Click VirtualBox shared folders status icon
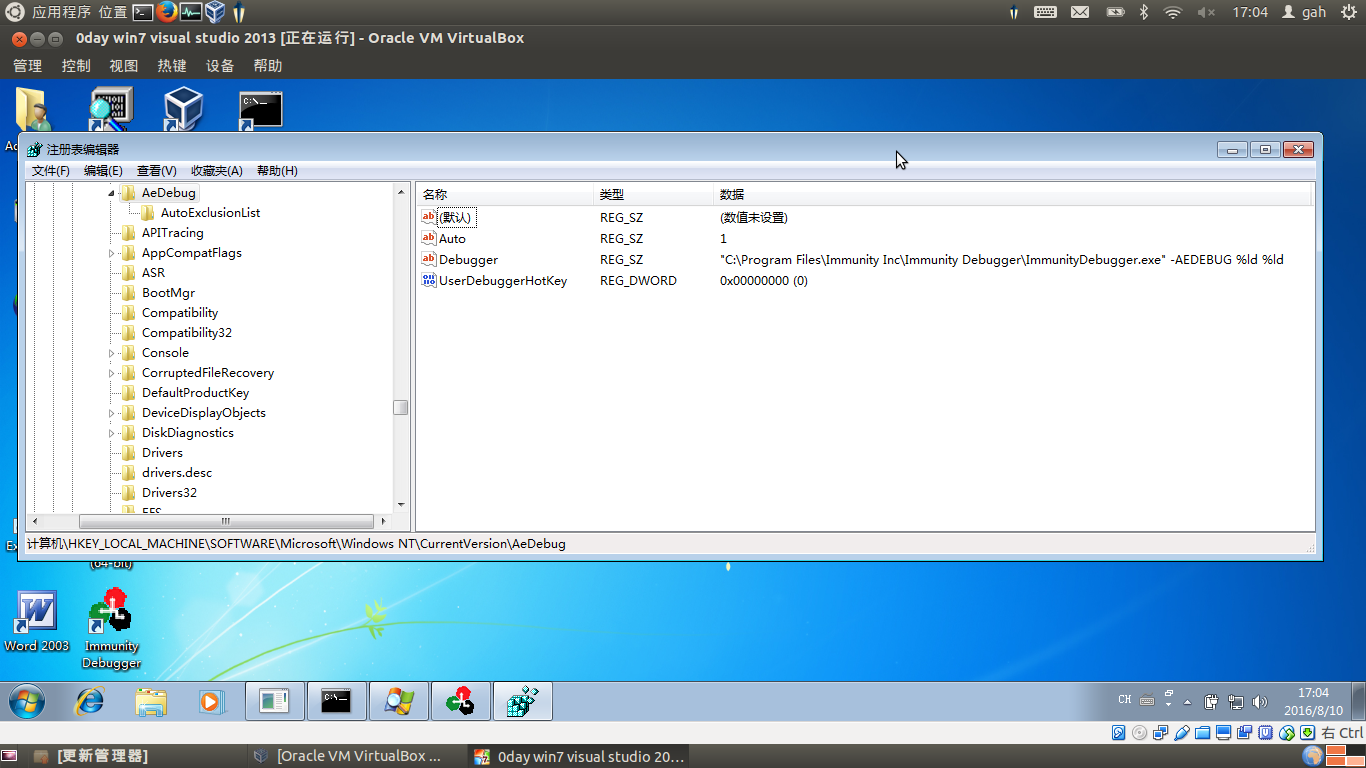1366x768 pixels. (1203, 733)
